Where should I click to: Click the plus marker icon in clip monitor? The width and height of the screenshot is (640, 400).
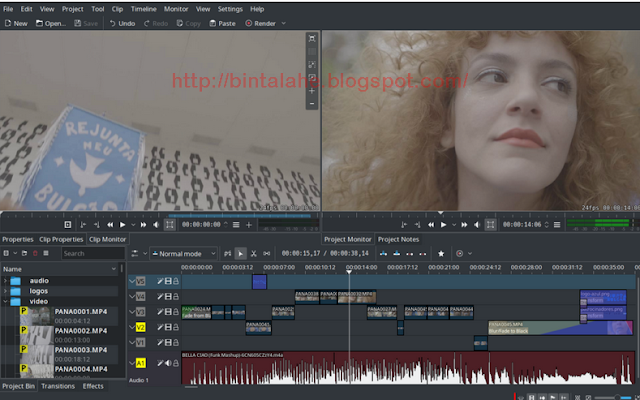click(249, 224)
